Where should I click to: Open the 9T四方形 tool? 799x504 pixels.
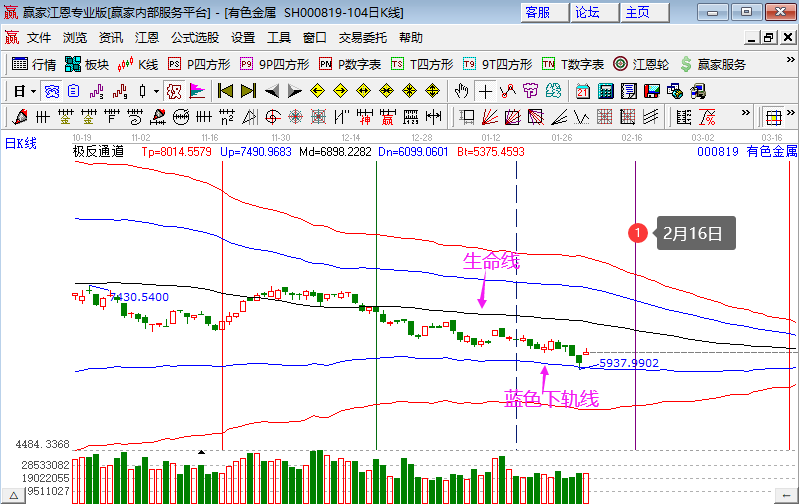(497, 64)
